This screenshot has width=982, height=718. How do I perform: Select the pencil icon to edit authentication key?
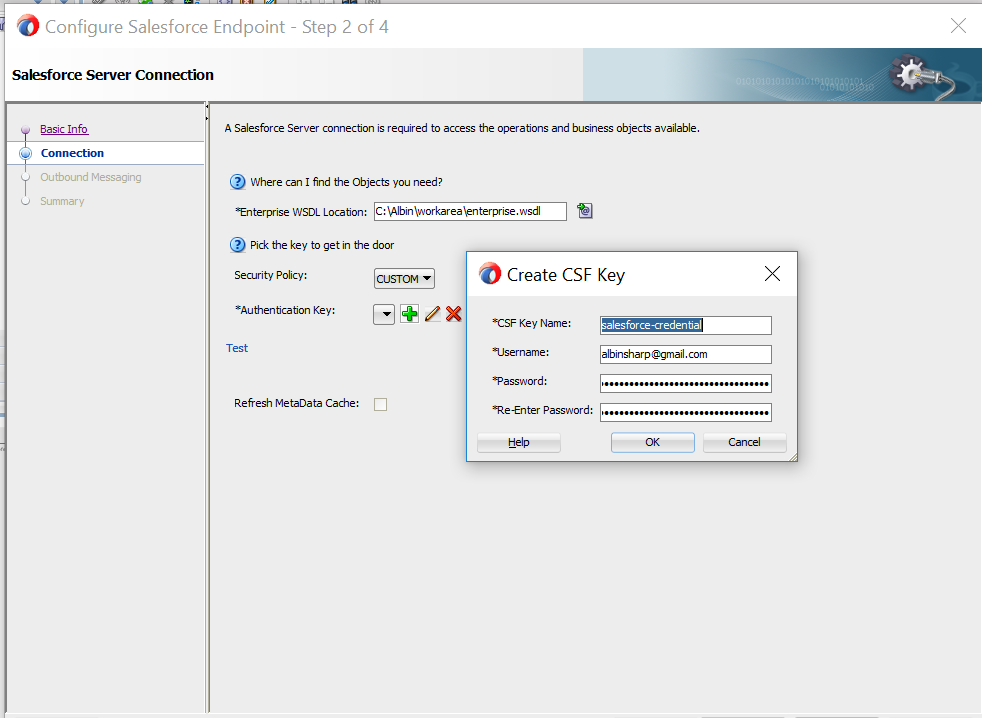click(x=432, y=313)
